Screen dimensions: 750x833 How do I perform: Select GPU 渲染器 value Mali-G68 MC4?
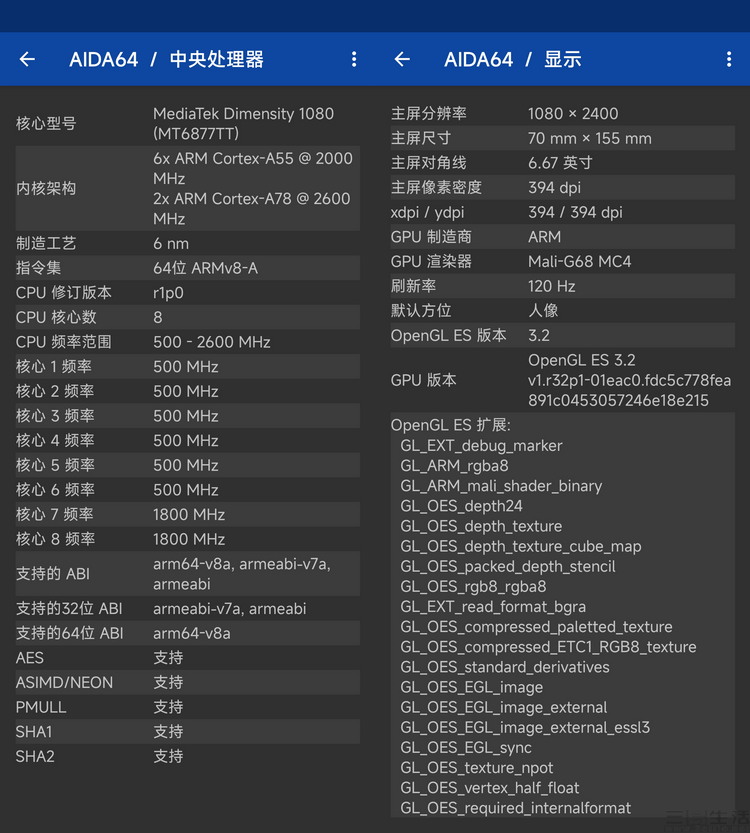[579, 261]
